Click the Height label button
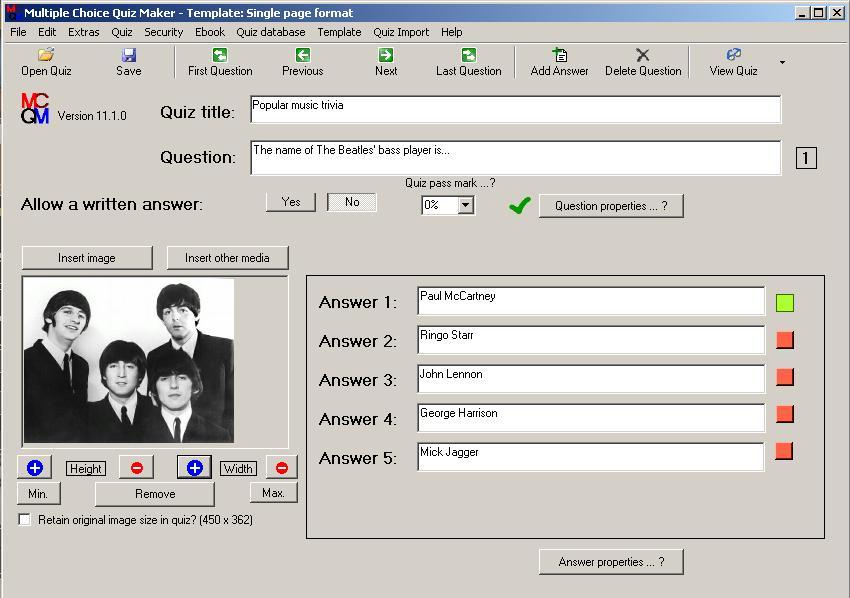This screenshot has width=850, height=598. point(86,468)
